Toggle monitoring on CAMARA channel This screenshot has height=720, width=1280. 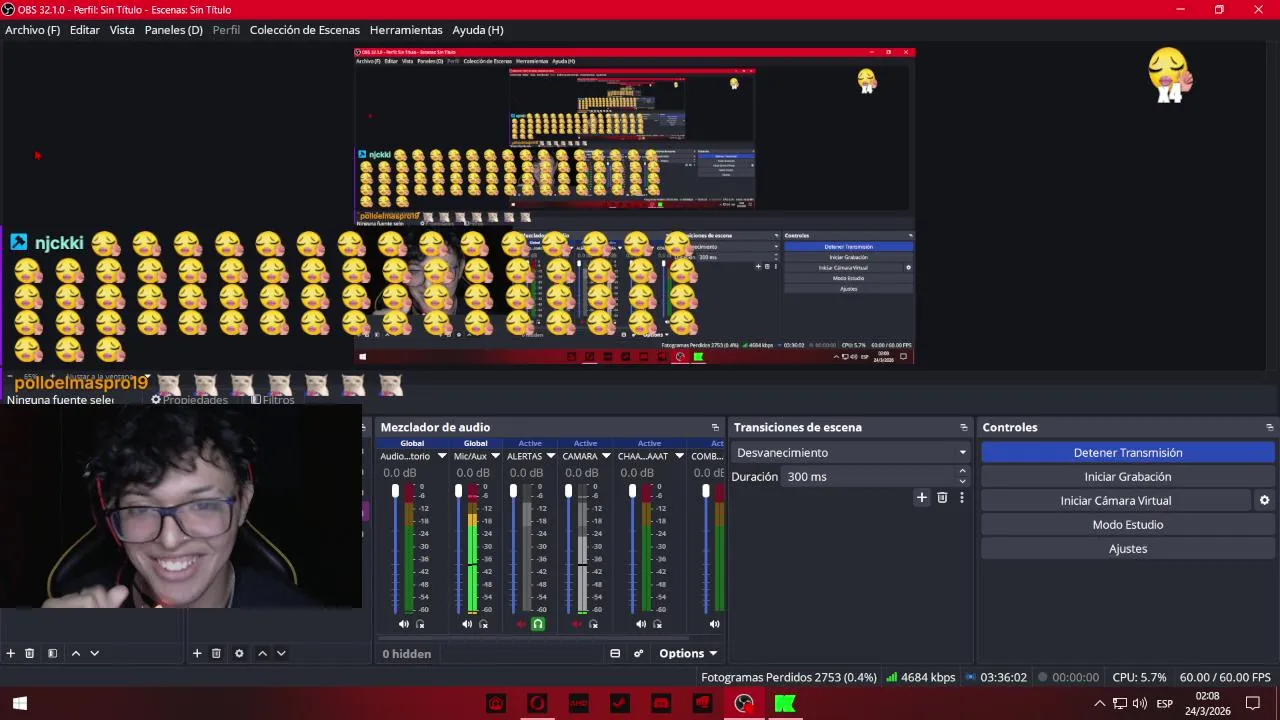coord(593,624)
